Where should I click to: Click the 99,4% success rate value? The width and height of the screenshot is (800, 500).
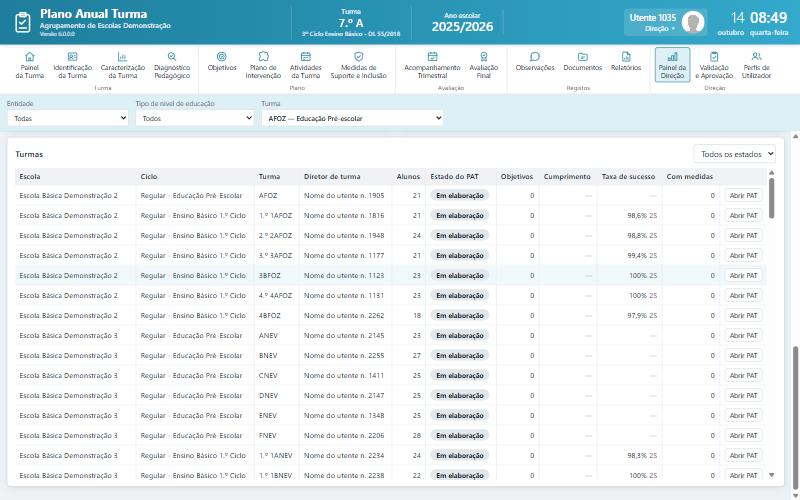(637, 255)
